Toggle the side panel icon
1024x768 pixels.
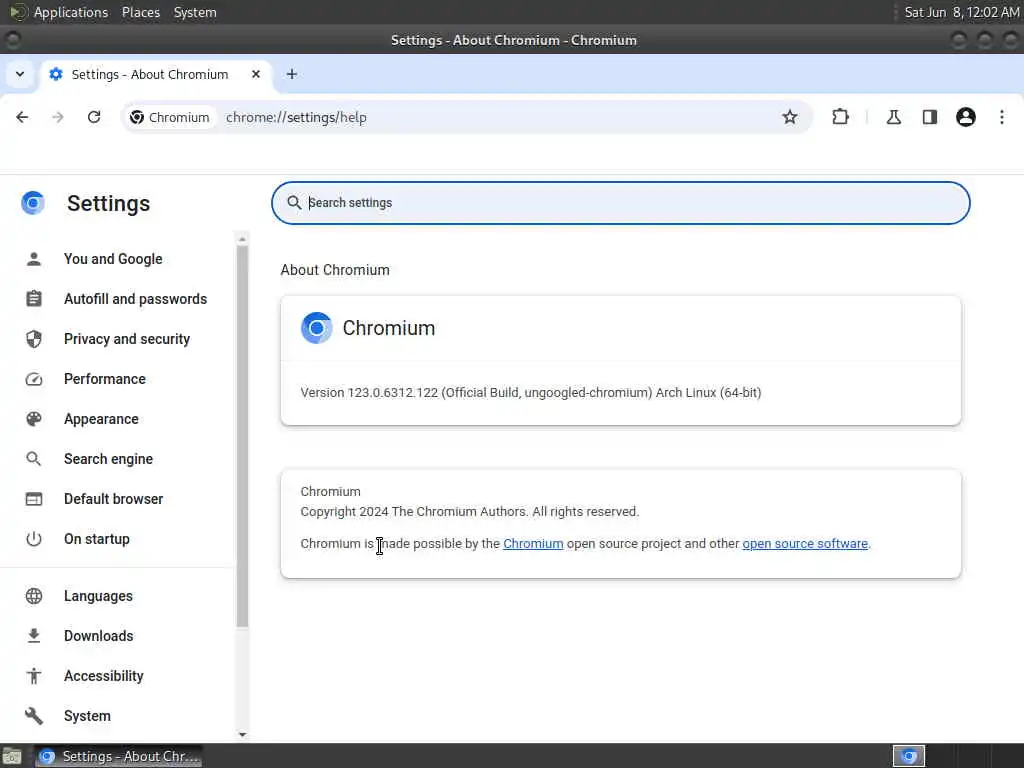pyautogui.click(x=929, y=117)
